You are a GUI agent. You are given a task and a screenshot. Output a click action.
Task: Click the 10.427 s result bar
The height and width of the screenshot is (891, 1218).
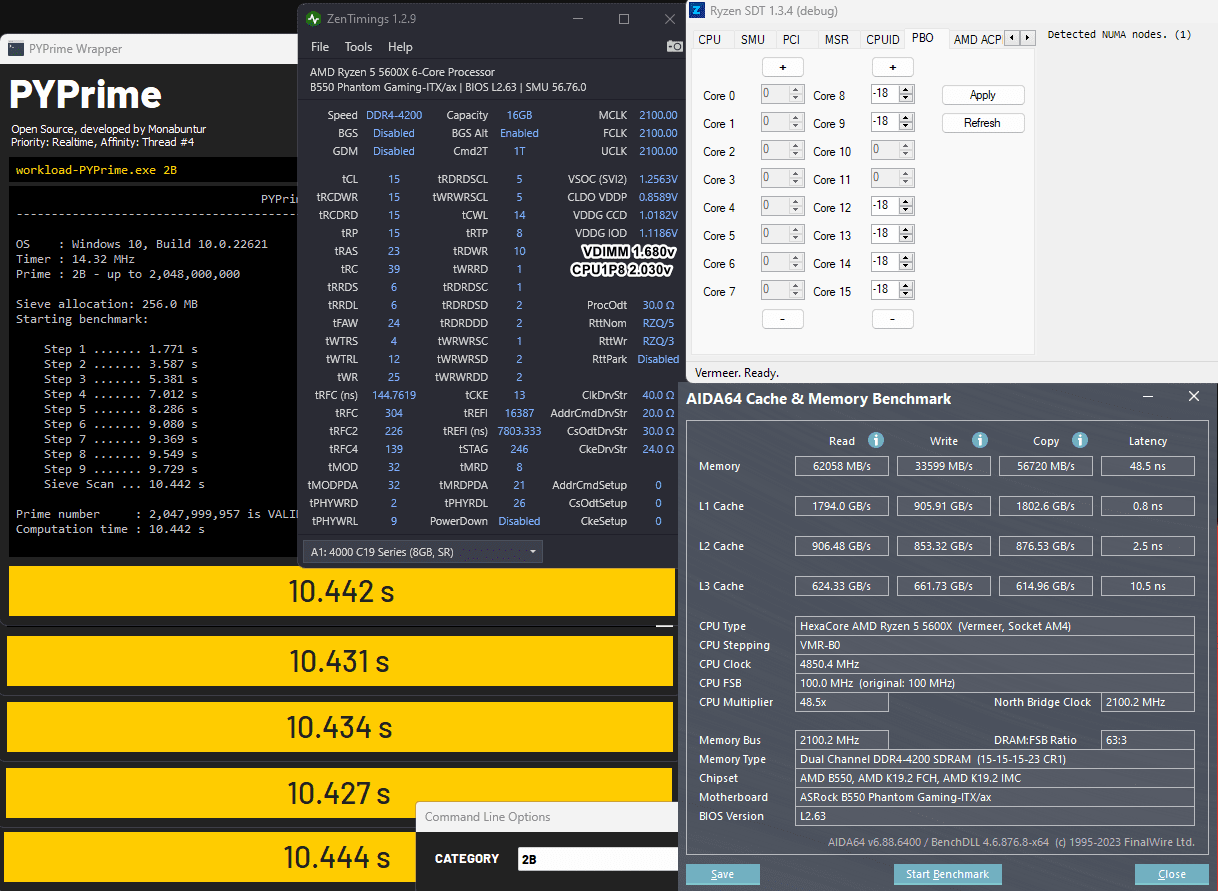pyautogui.click(x=339, y=793)
